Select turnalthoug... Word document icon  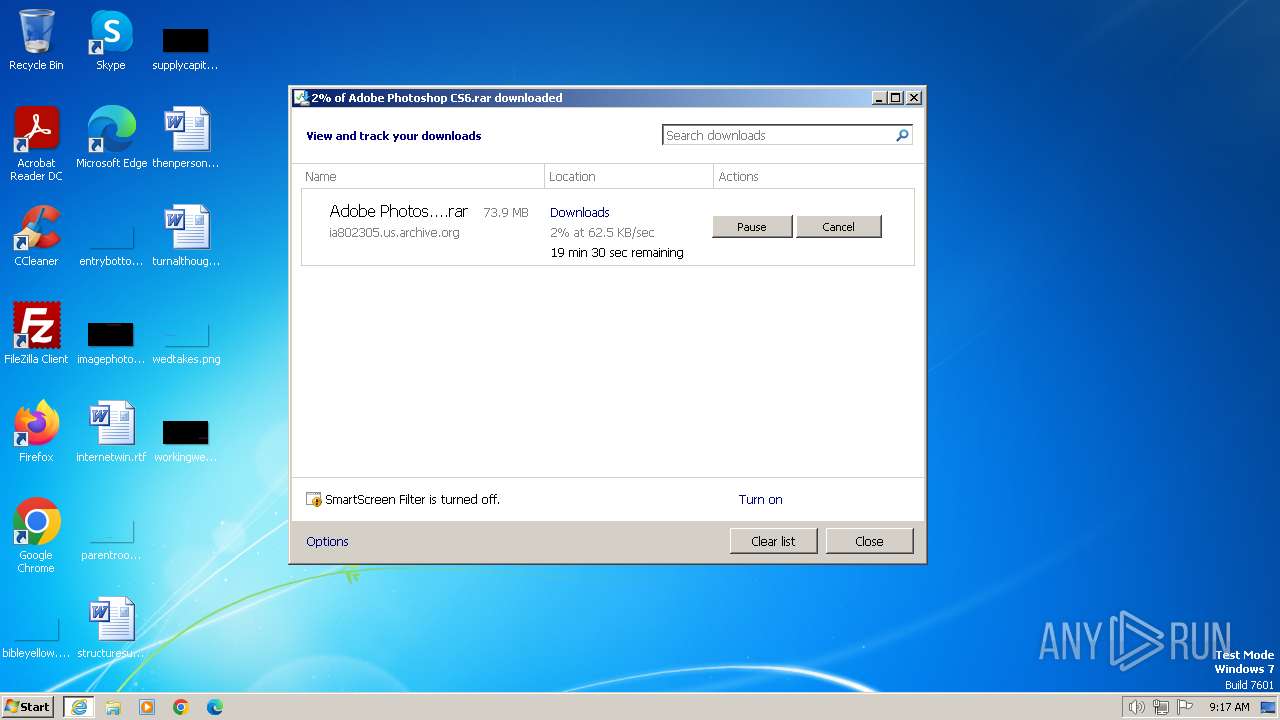point(185,236)
